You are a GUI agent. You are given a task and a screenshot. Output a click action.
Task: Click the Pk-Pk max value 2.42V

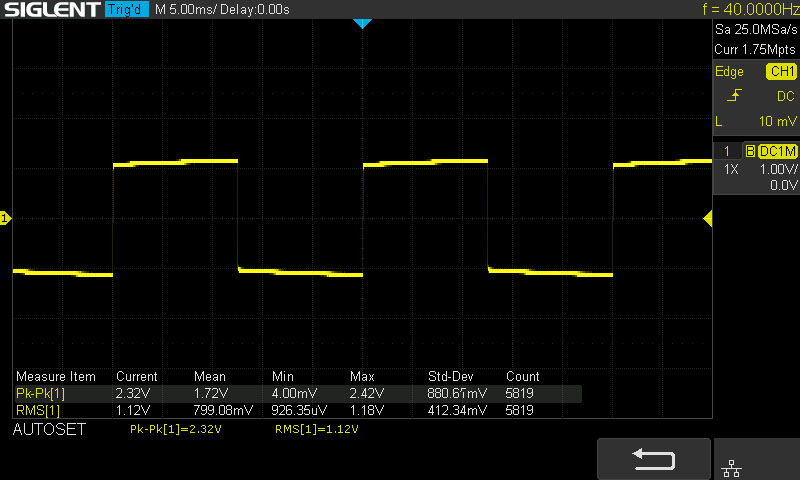pyautogui.click(x=367, y=393)
